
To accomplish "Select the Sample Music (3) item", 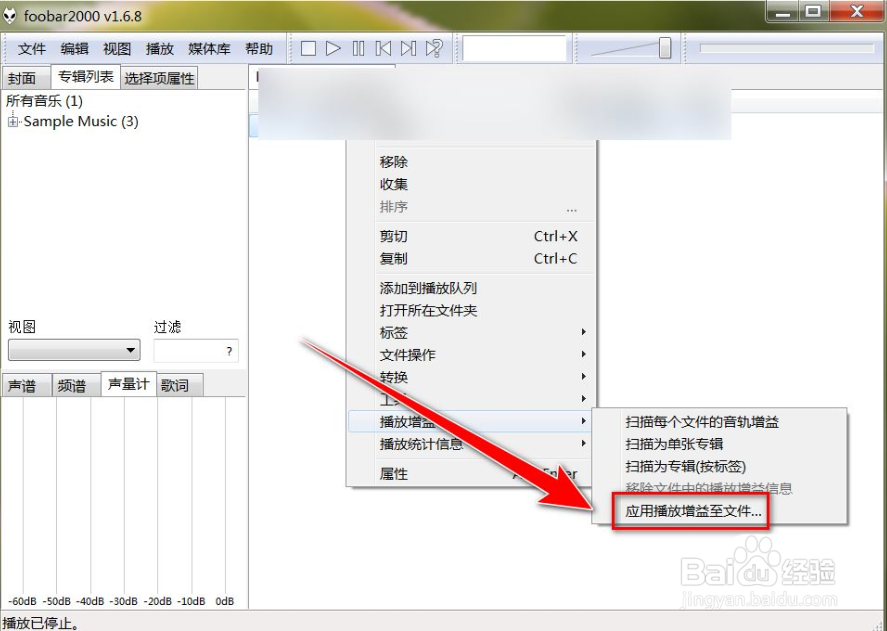I will click(x=81, y=121).
